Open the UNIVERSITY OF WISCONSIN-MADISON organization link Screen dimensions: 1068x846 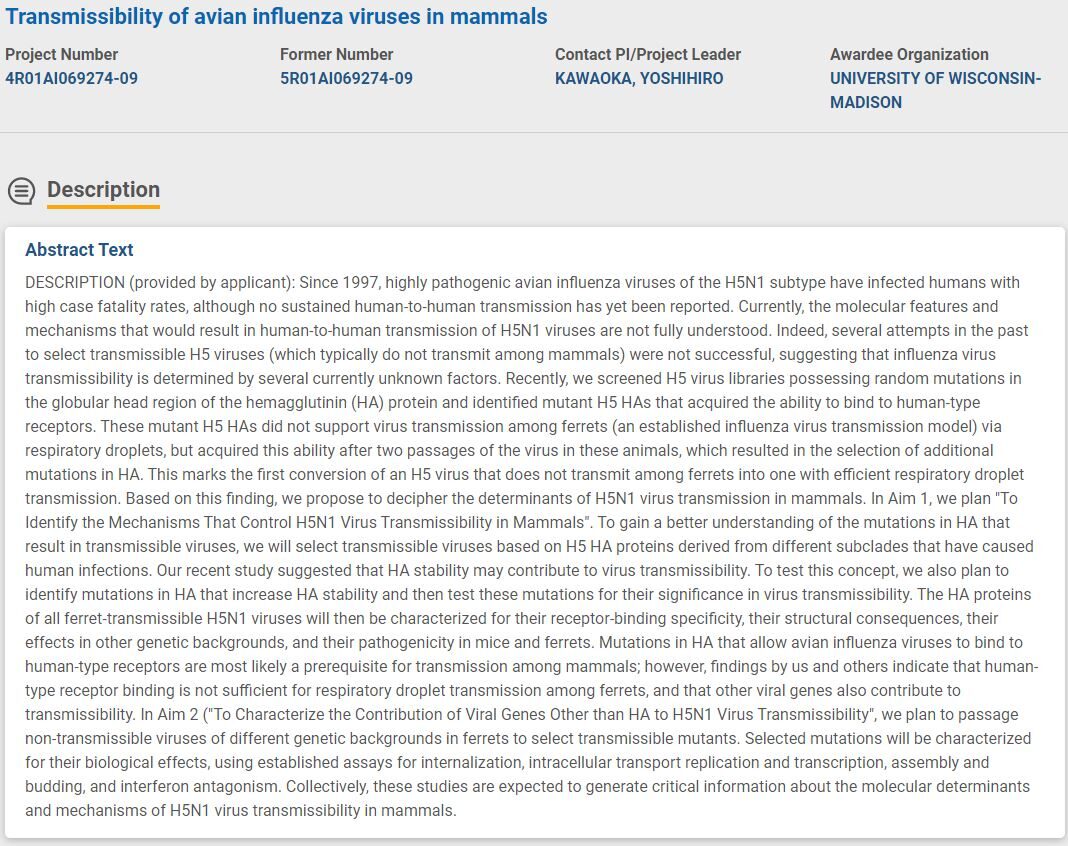pos(935,90)
